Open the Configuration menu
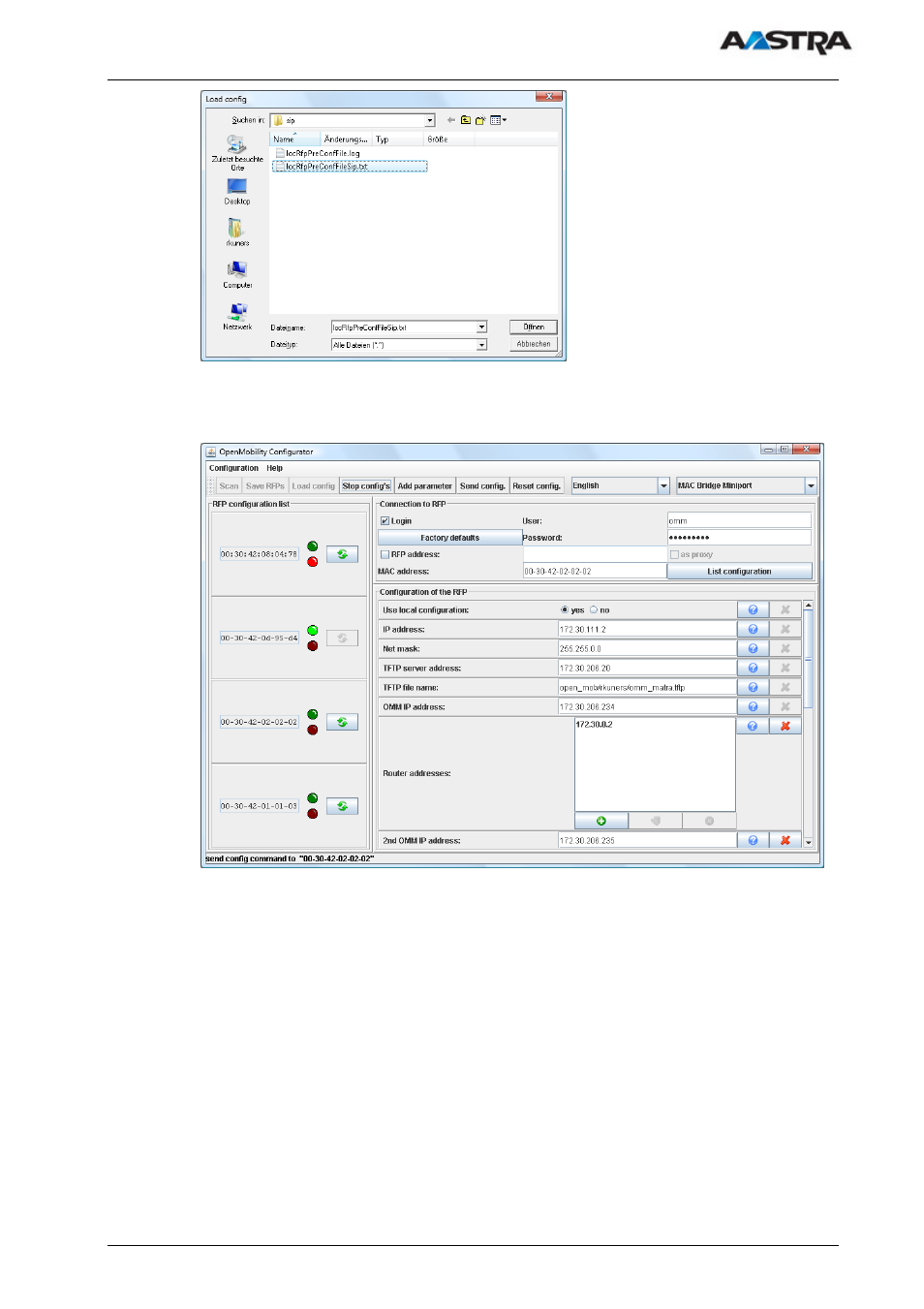This screenshot has width=924, height=1309. click(233, 468)
